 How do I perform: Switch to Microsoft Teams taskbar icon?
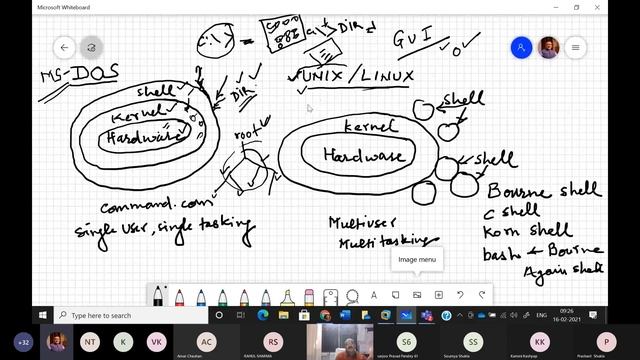pyautogui.click(x=427, y=315)
